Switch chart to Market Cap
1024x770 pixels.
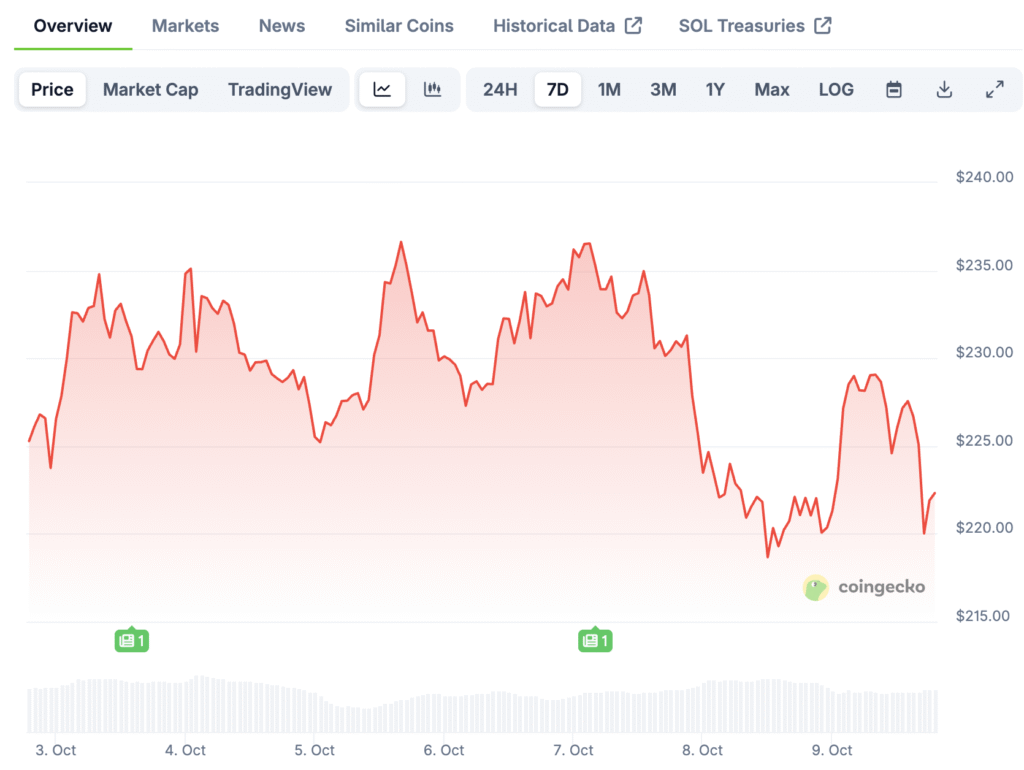150,90
